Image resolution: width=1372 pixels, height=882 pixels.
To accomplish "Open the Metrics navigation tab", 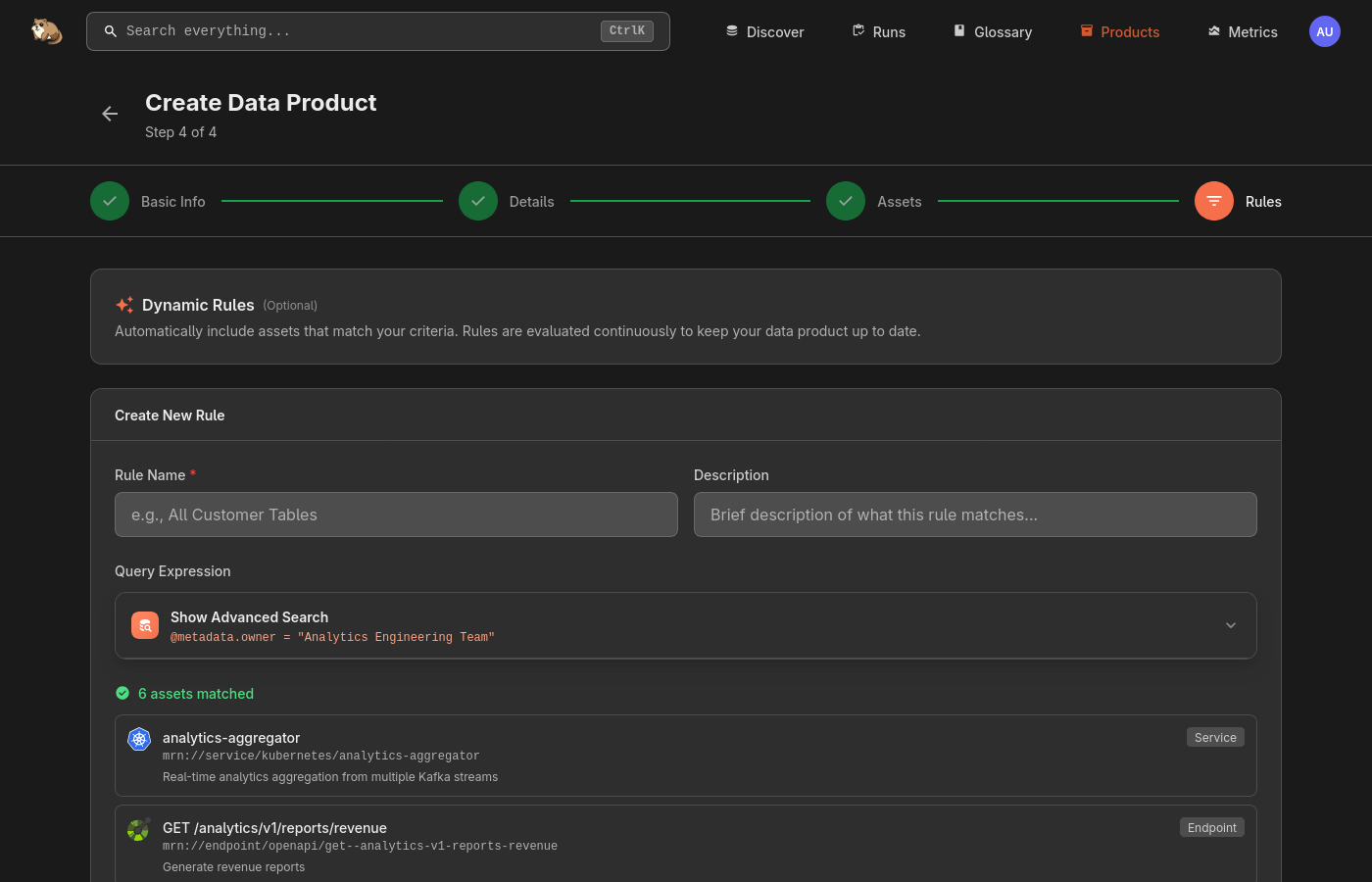I will [x=1242, y=31].
